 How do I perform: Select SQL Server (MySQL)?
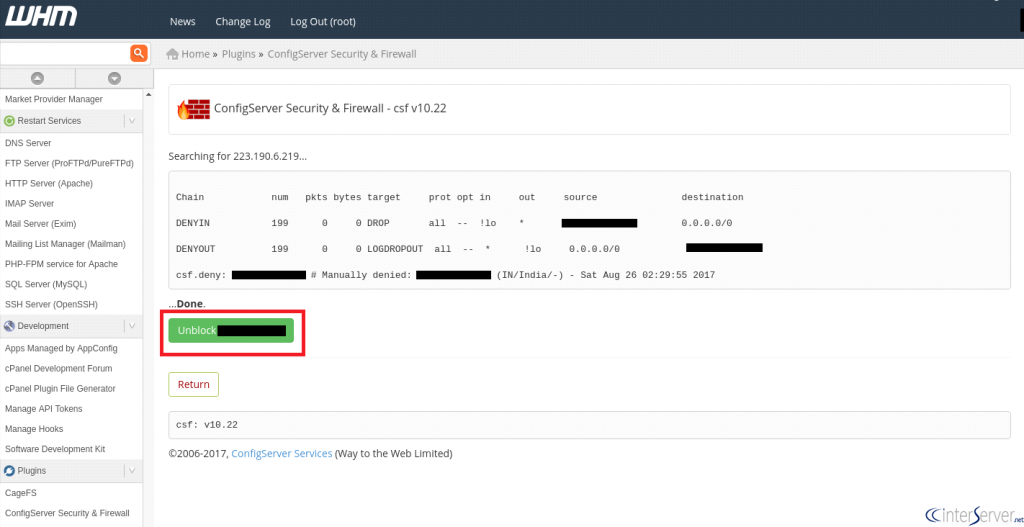pyautogui.click(x=46, y=285)
